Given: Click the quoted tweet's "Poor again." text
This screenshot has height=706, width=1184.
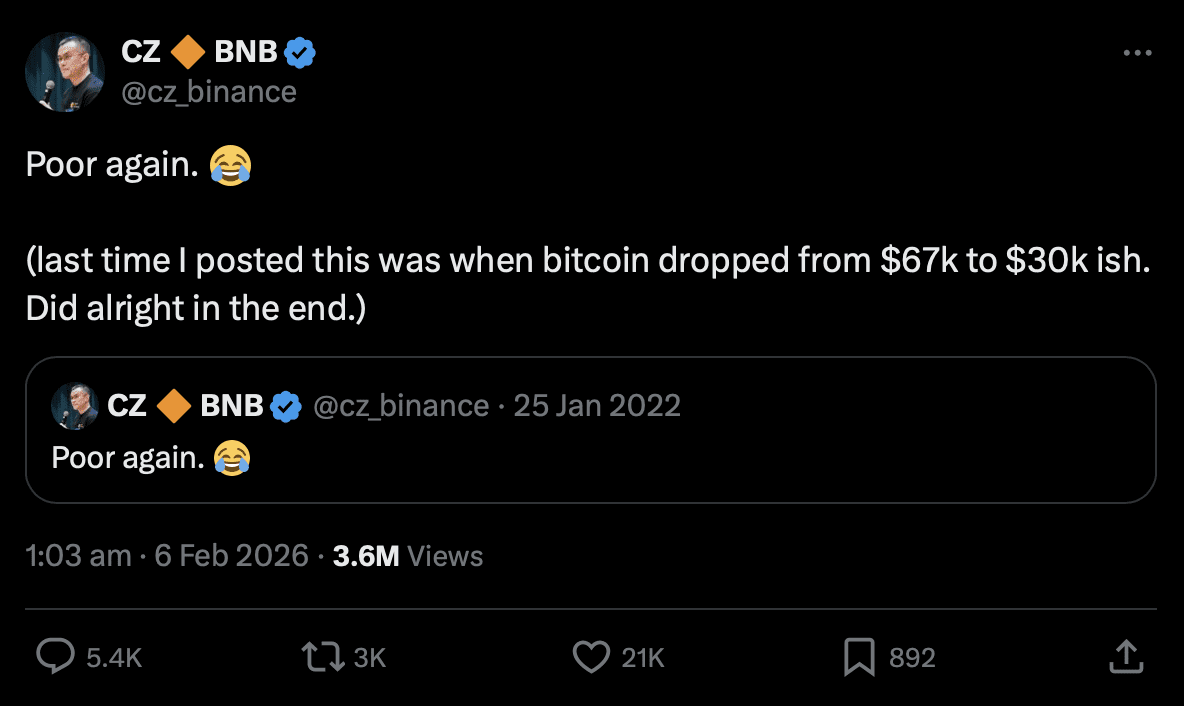Looking at the screenshot, I should click(x=128, y=457).
